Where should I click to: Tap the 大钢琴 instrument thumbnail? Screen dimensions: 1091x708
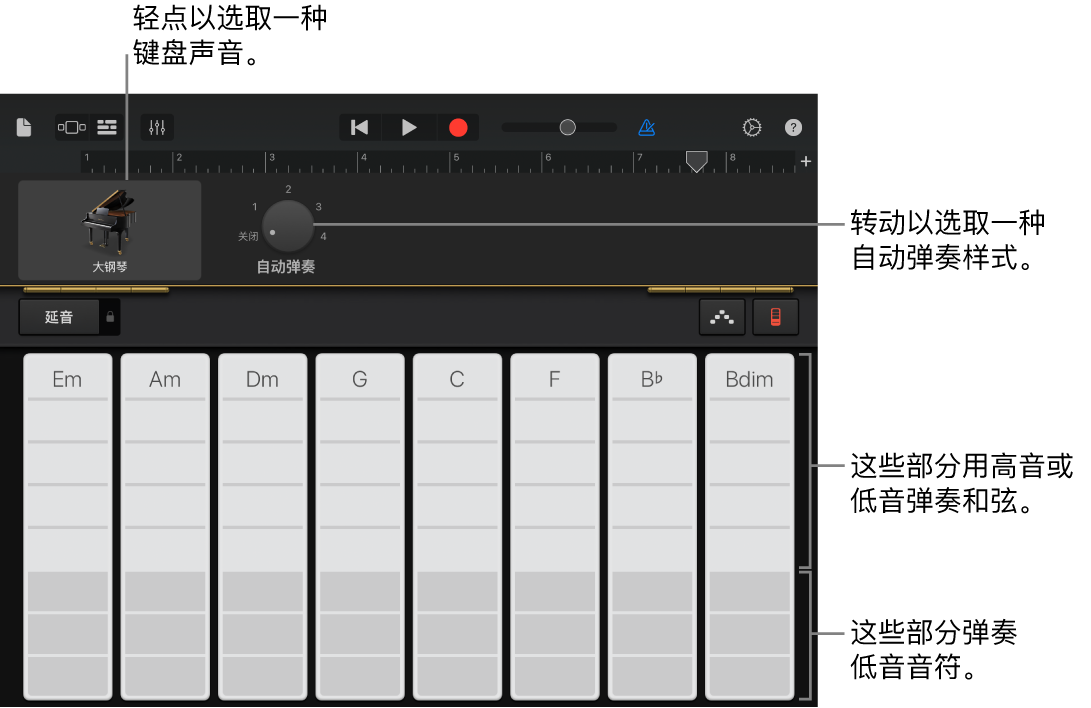click(x=110, y=230)
